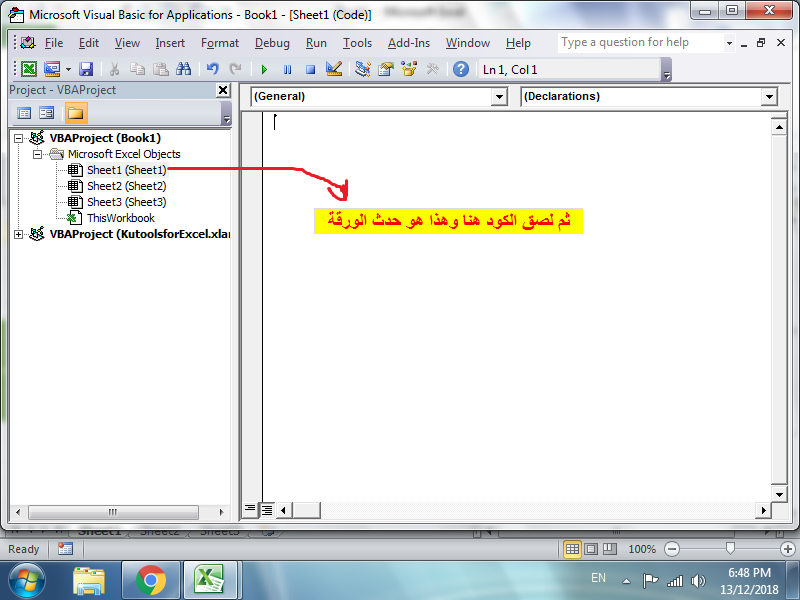
Task: Select Page Layout view in Excel status bar
Action: coord(591,549)
